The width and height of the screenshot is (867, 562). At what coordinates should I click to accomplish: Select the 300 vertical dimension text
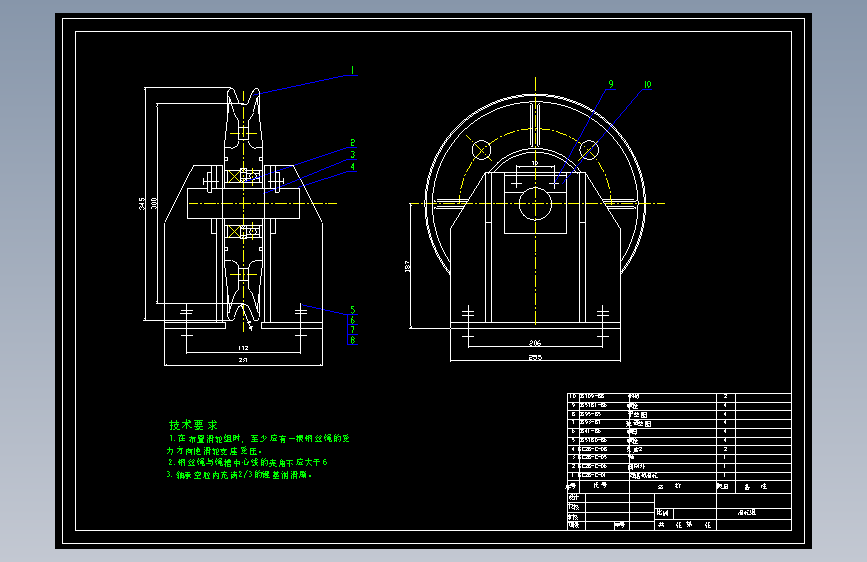[x=154, y=204]
